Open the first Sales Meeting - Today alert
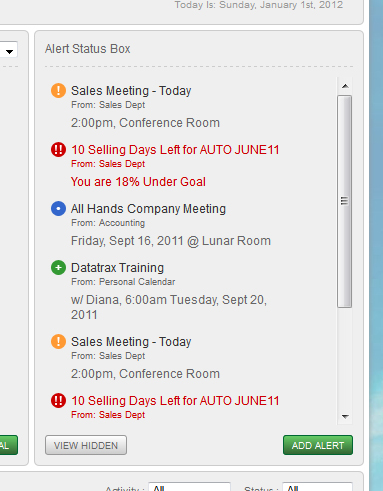383x491 pixels. click(131, 91)
